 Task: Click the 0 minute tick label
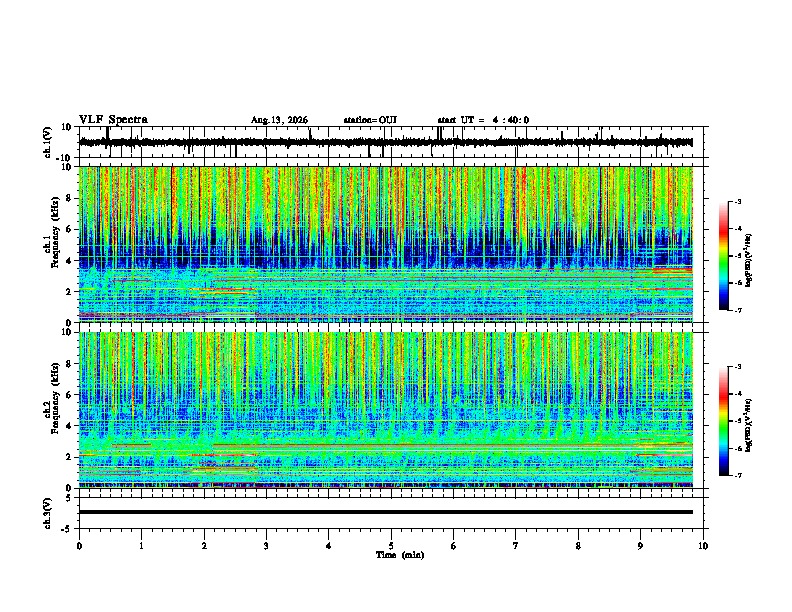click(x=79, y=546)
